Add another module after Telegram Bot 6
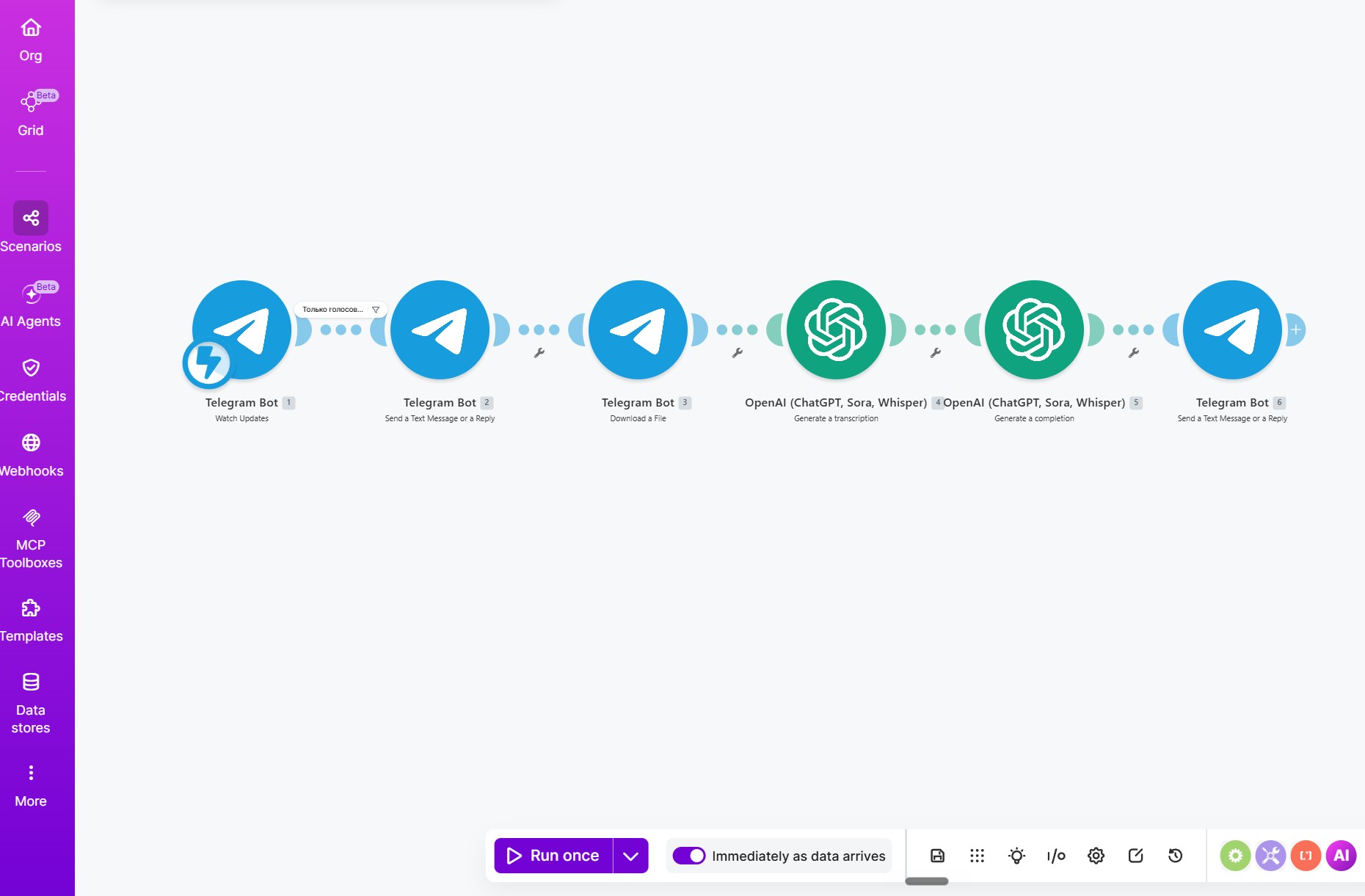Screen dimensions: 1365x896 [1296, 329]
